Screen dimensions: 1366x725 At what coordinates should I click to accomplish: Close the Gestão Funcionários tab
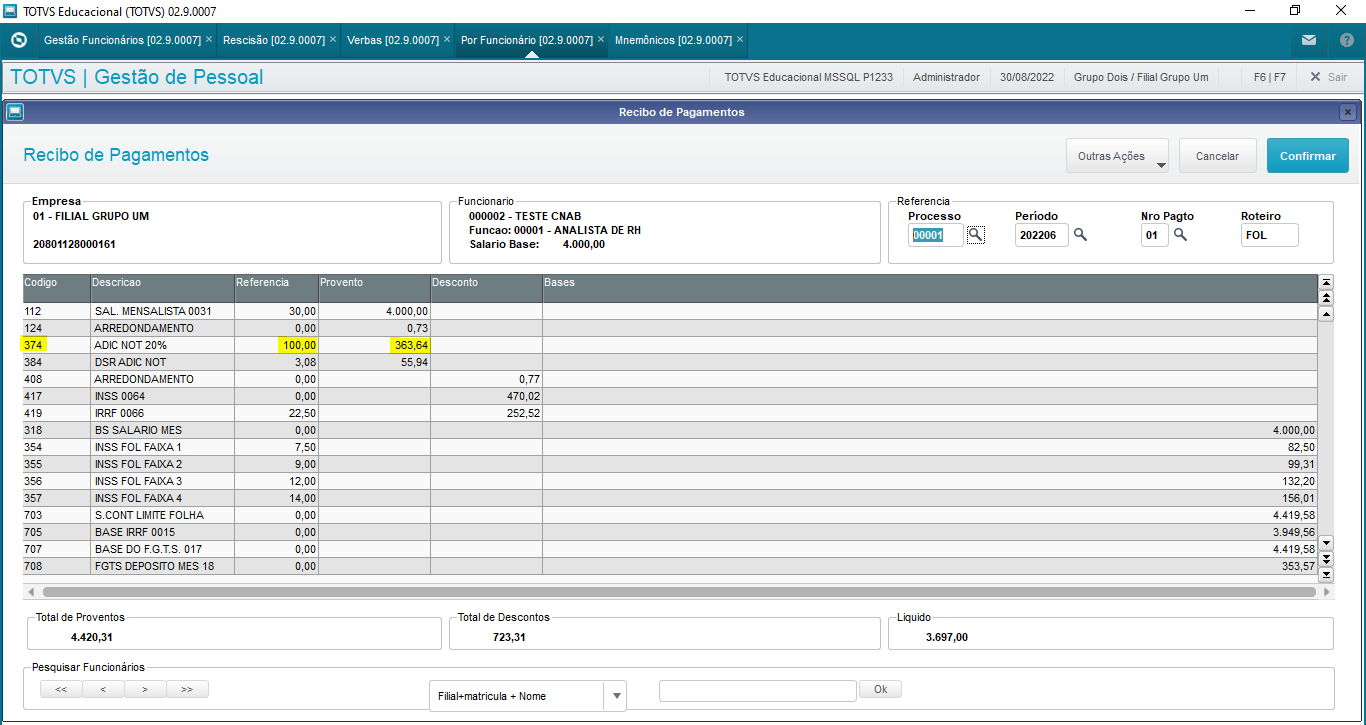209,40
